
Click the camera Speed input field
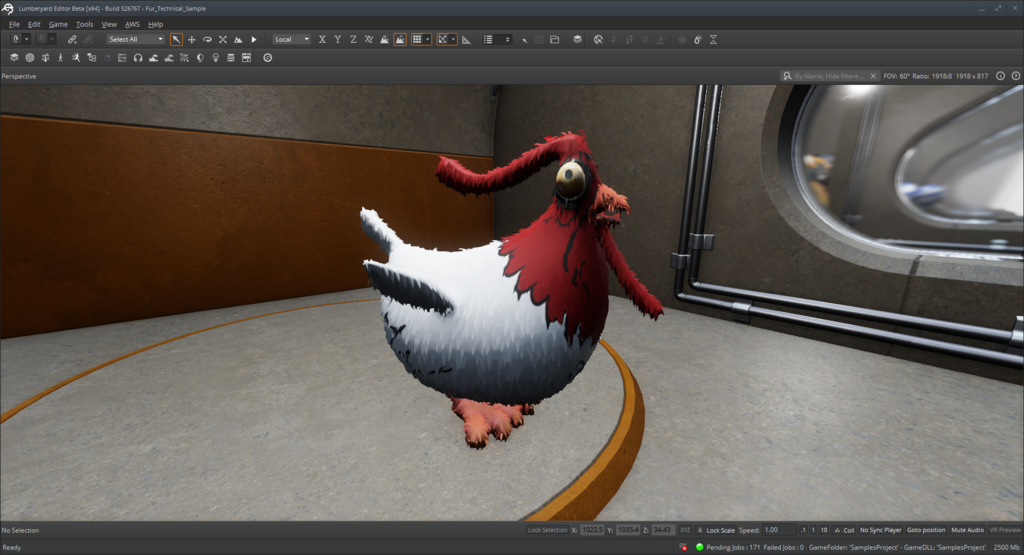(780, 530)
